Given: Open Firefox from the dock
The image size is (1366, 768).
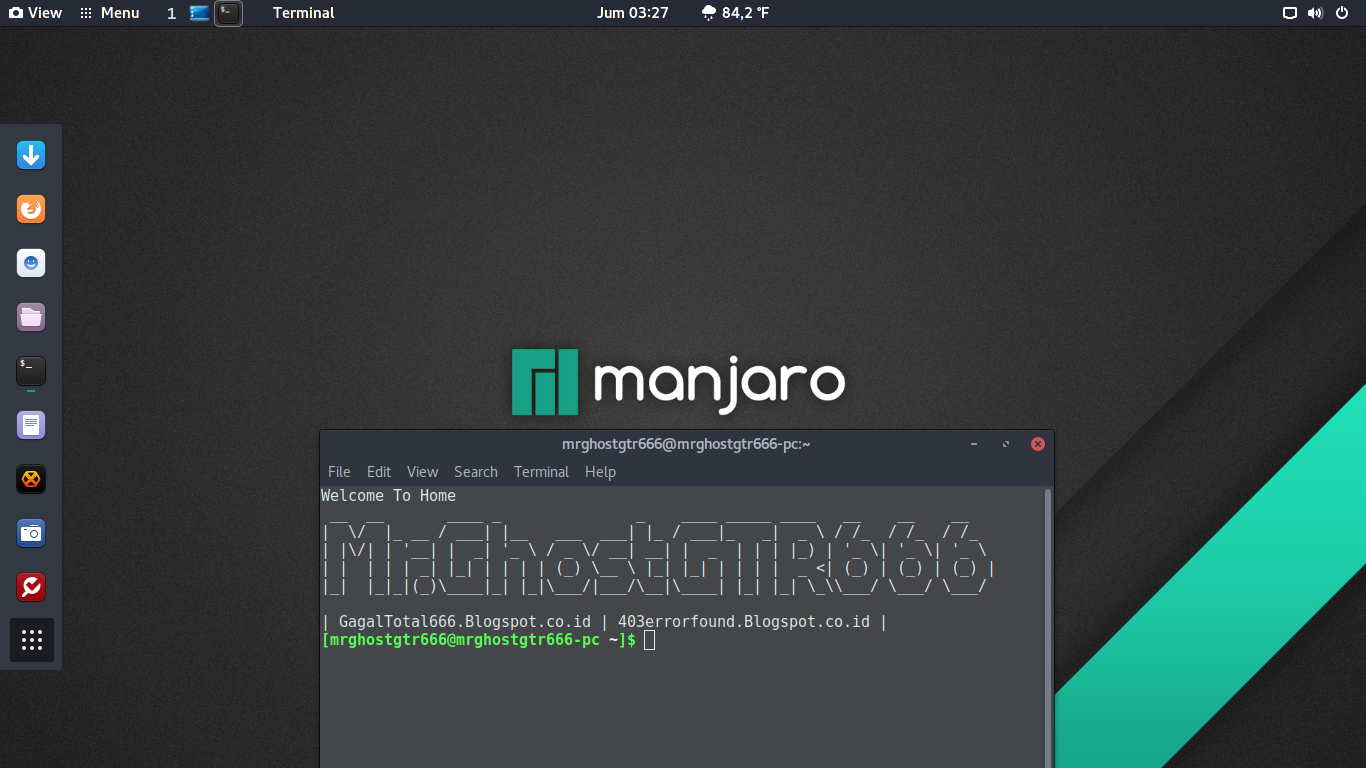Looking at the screenshot, I should 31,209.
